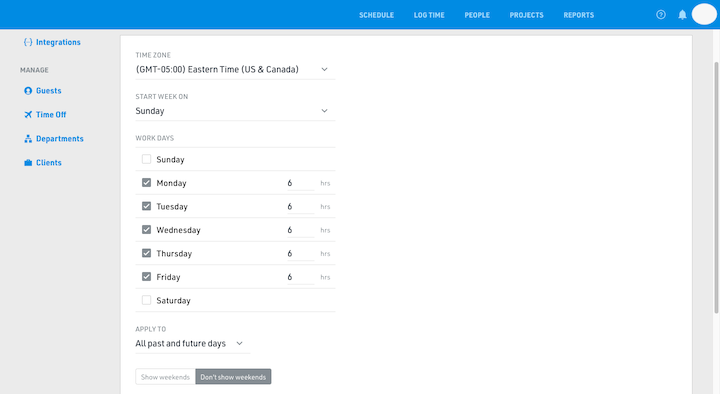Screen dimensions: 720x394
Task: Open the Apply To dropdown
Action: point(192,343)
